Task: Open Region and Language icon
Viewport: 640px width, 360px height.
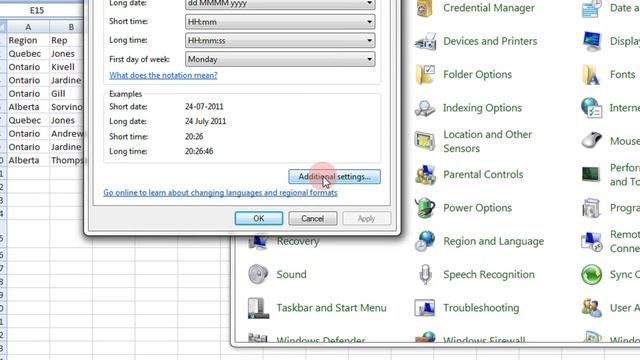Action: click(425, 241)
